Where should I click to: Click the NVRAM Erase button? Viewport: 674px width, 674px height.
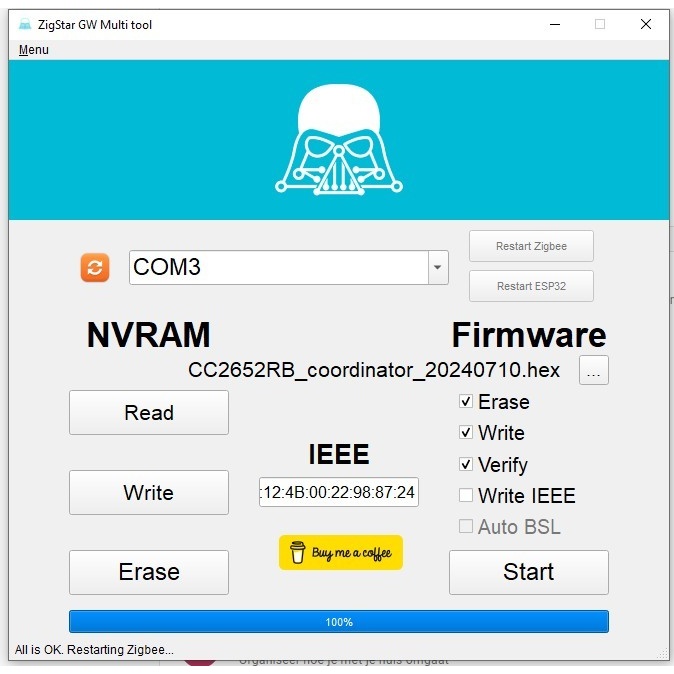click(x=149, y=572)
